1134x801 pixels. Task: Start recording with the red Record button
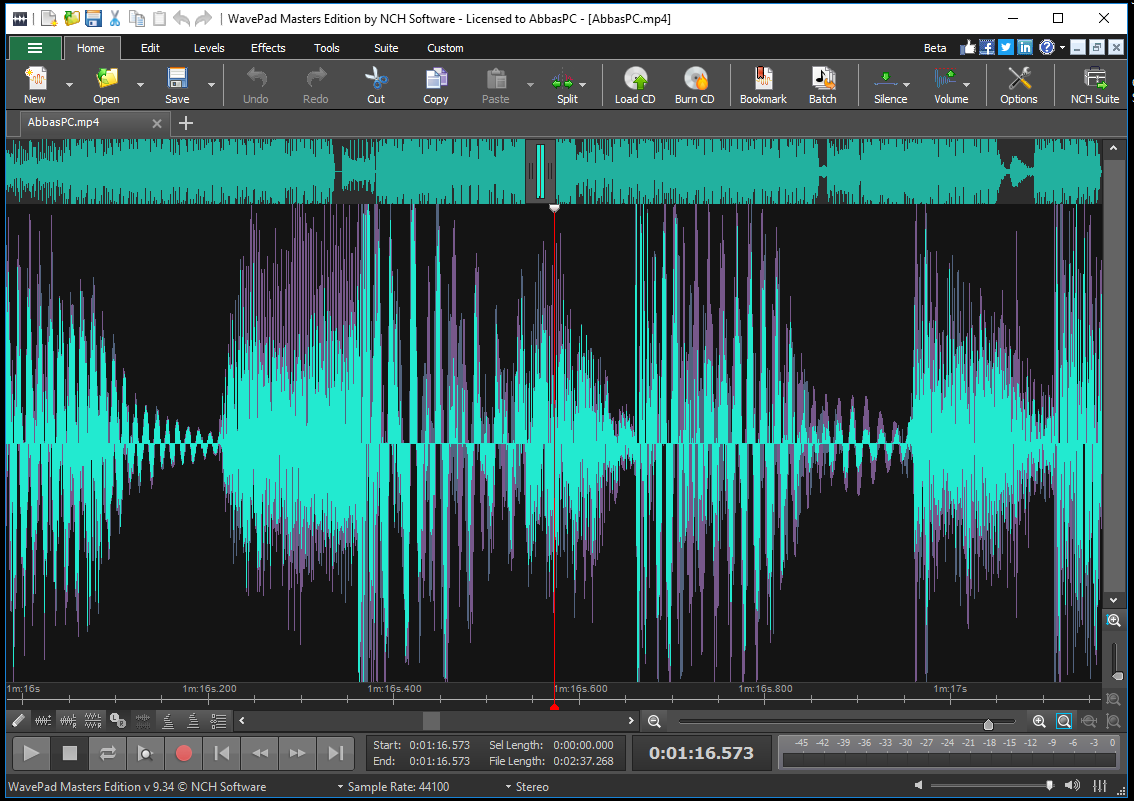tap(184, 753)
